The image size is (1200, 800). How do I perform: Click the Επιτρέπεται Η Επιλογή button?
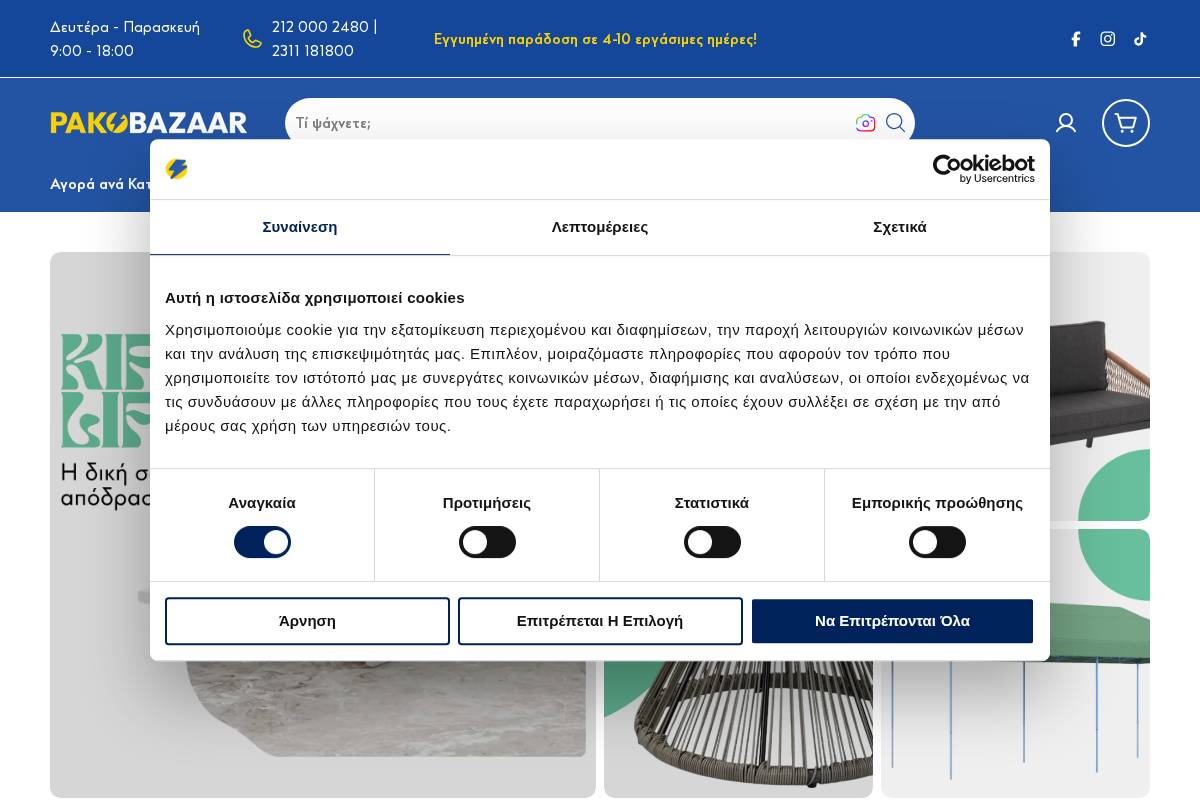pos(600,621)
